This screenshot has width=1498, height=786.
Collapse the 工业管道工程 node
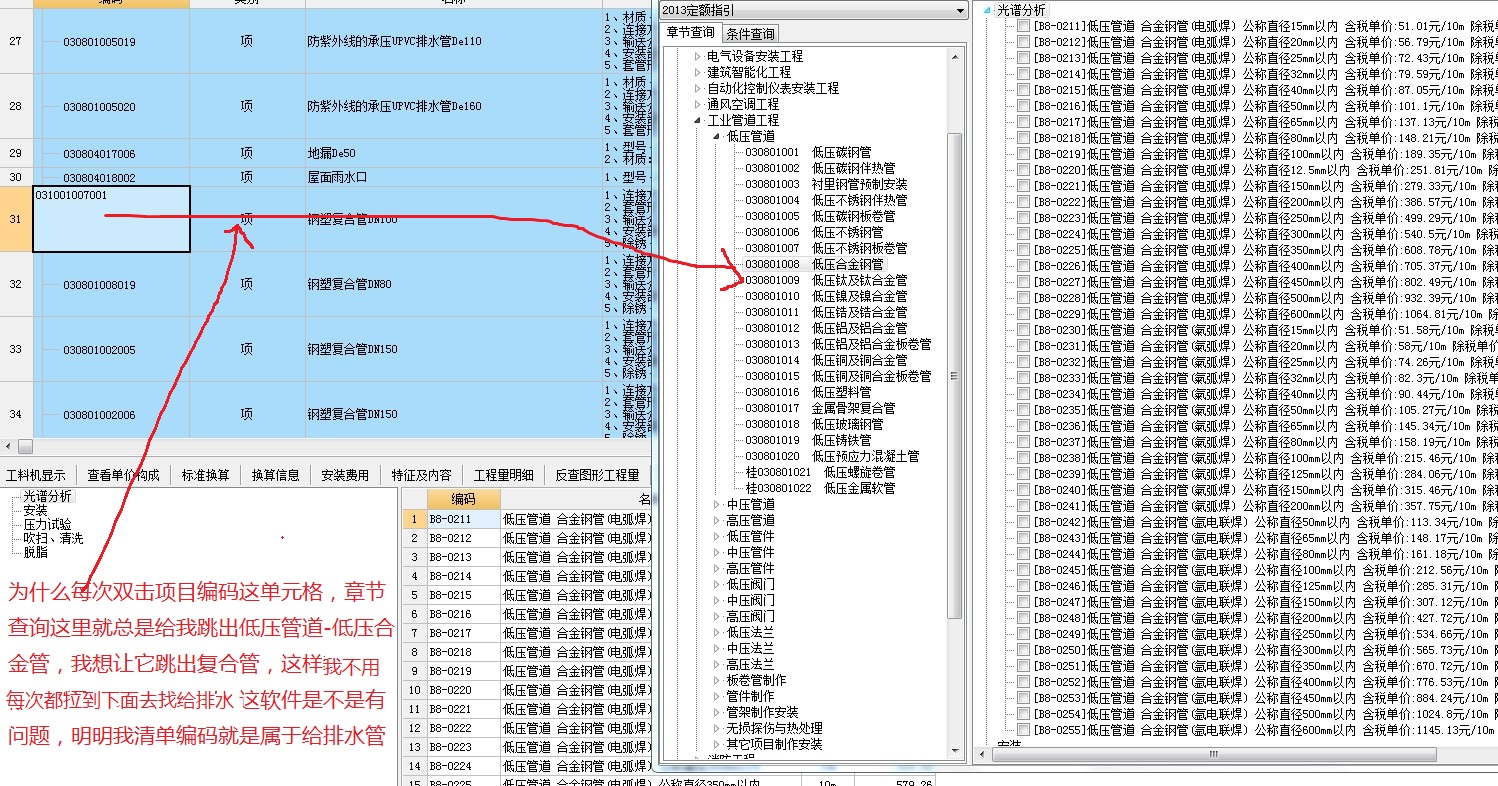pyautogui.click(x=698, y=121)
